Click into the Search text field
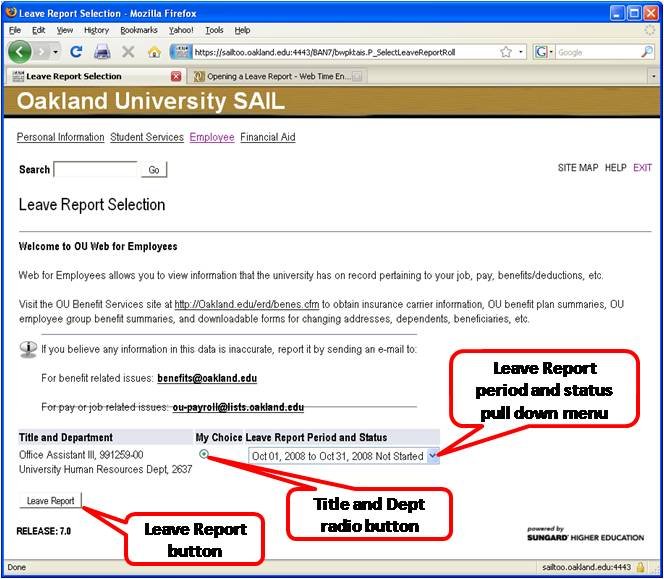This screenshot has width=664, height=579. 95,170
